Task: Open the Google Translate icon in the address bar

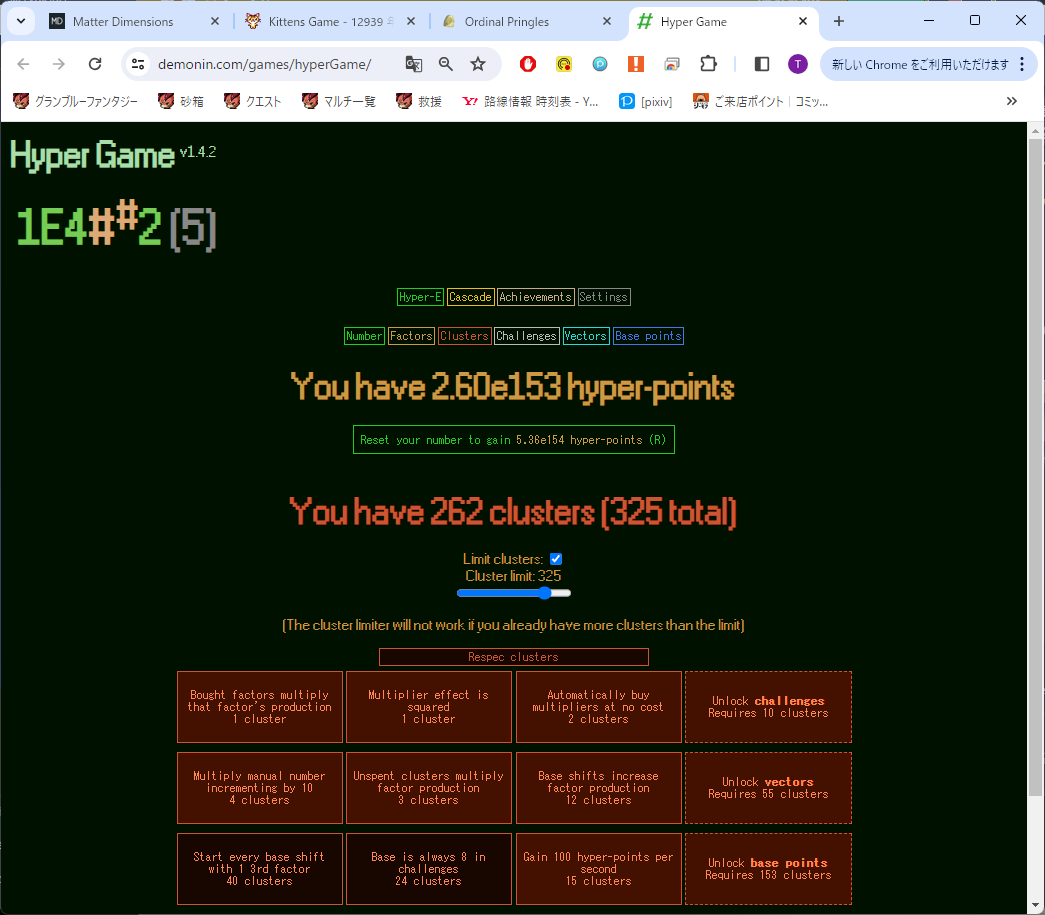Action: 413,62
